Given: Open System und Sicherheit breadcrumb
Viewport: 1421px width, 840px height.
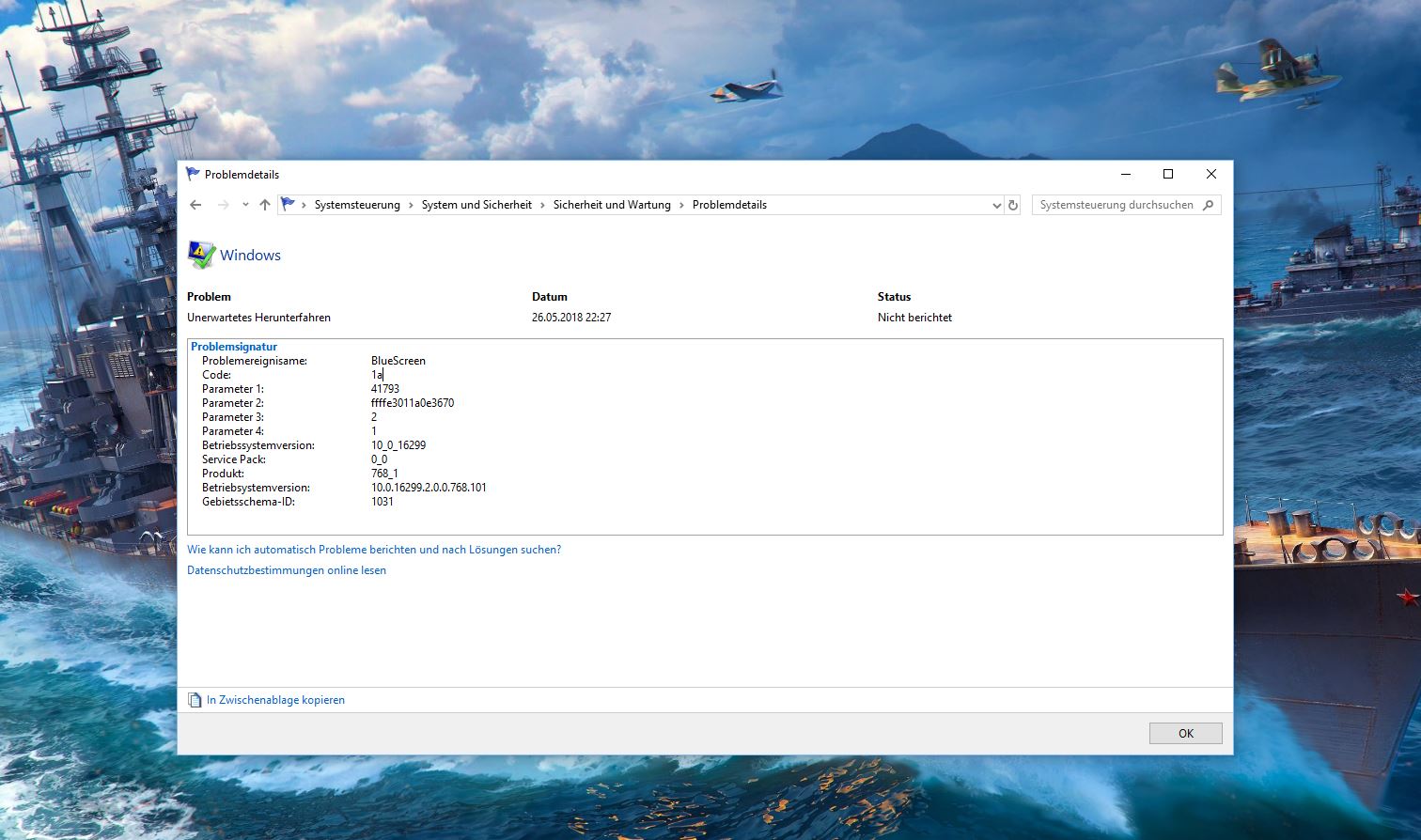Looking at the screenshot, I should [476, 205].
